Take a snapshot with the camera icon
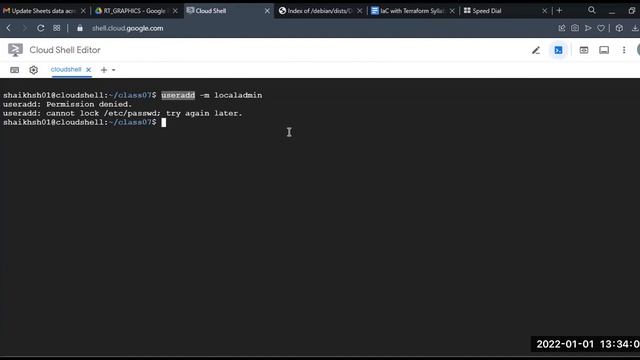The width and height of the screenshot is (640, 360). coord(575,28)
